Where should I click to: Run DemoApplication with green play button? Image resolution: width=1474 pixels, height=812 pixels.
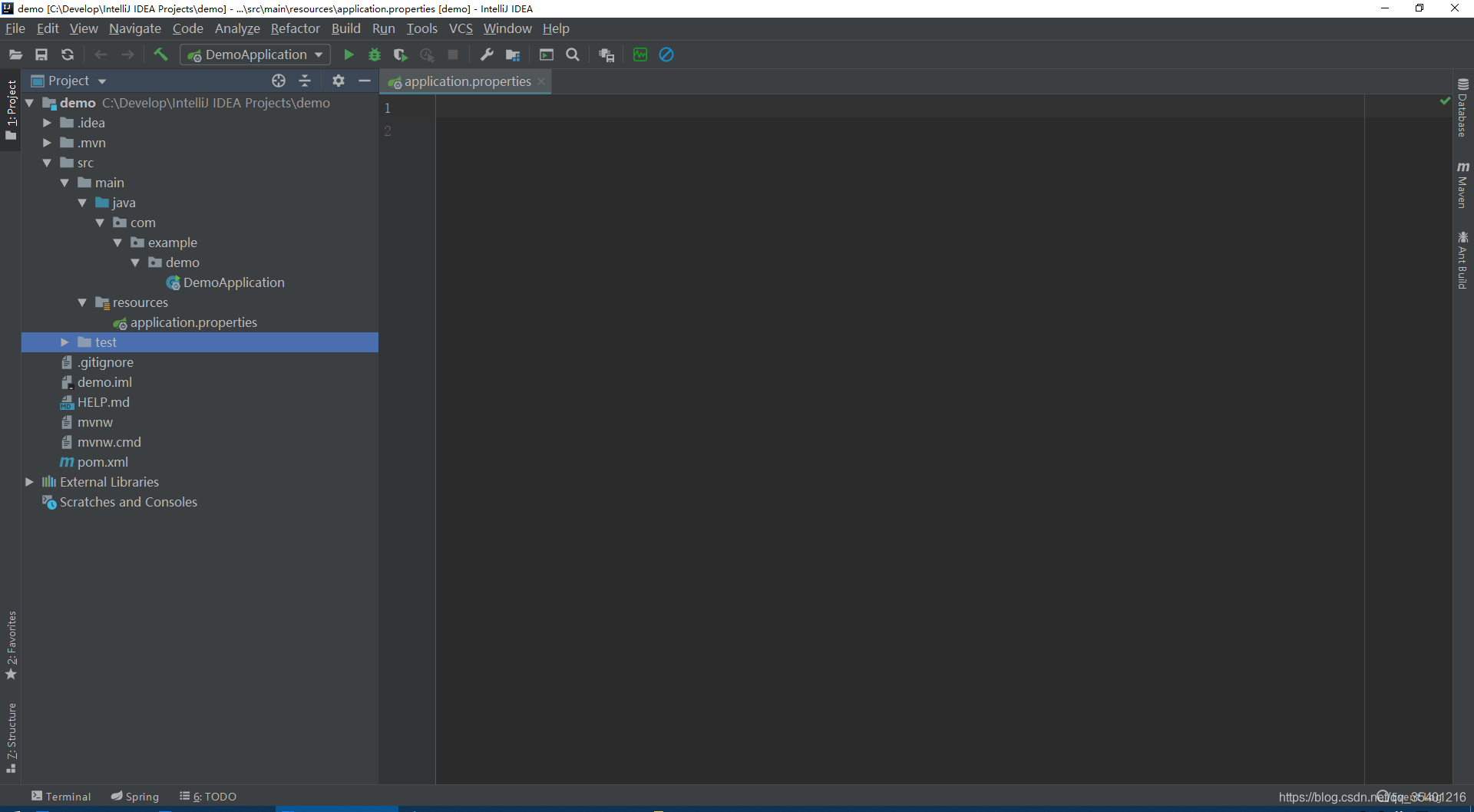(349, 54)
